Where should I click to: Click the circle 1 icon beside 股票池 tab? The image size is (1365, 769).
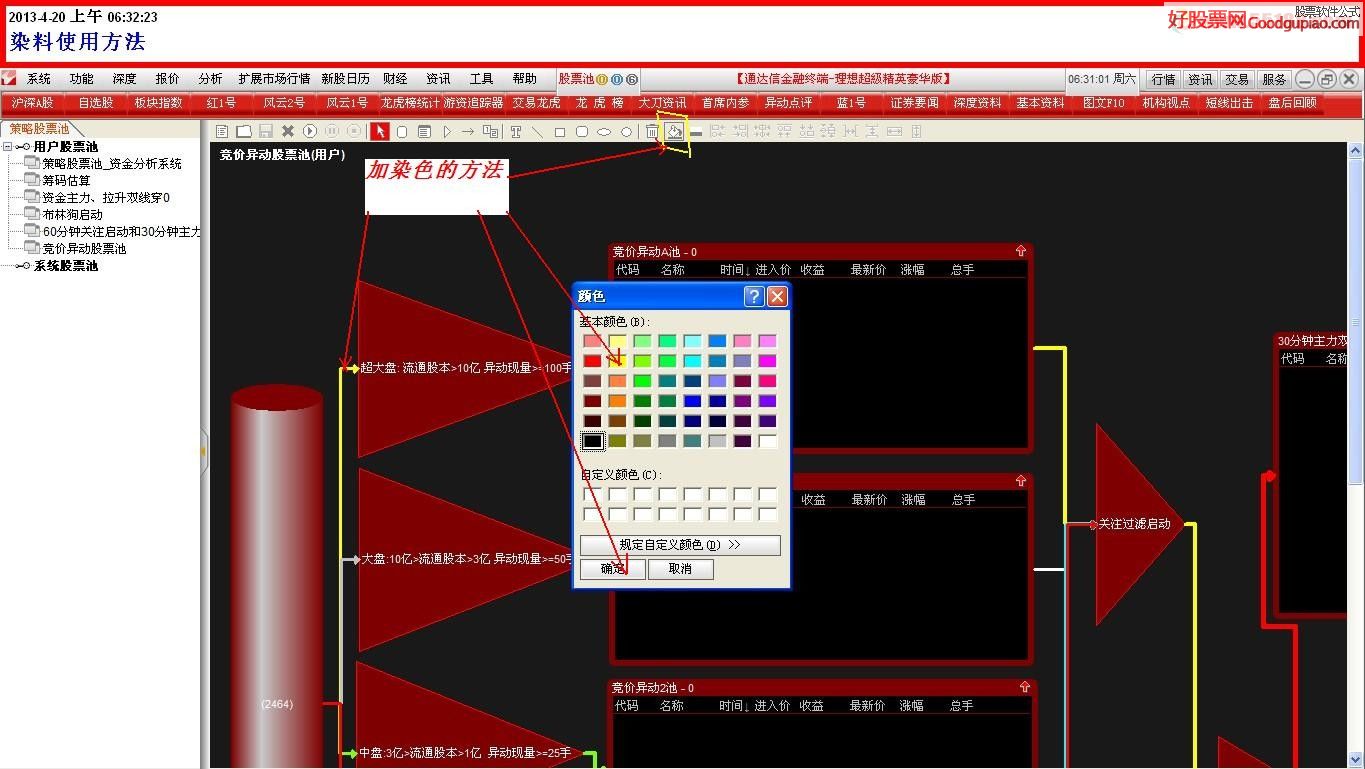coord(603,79)
